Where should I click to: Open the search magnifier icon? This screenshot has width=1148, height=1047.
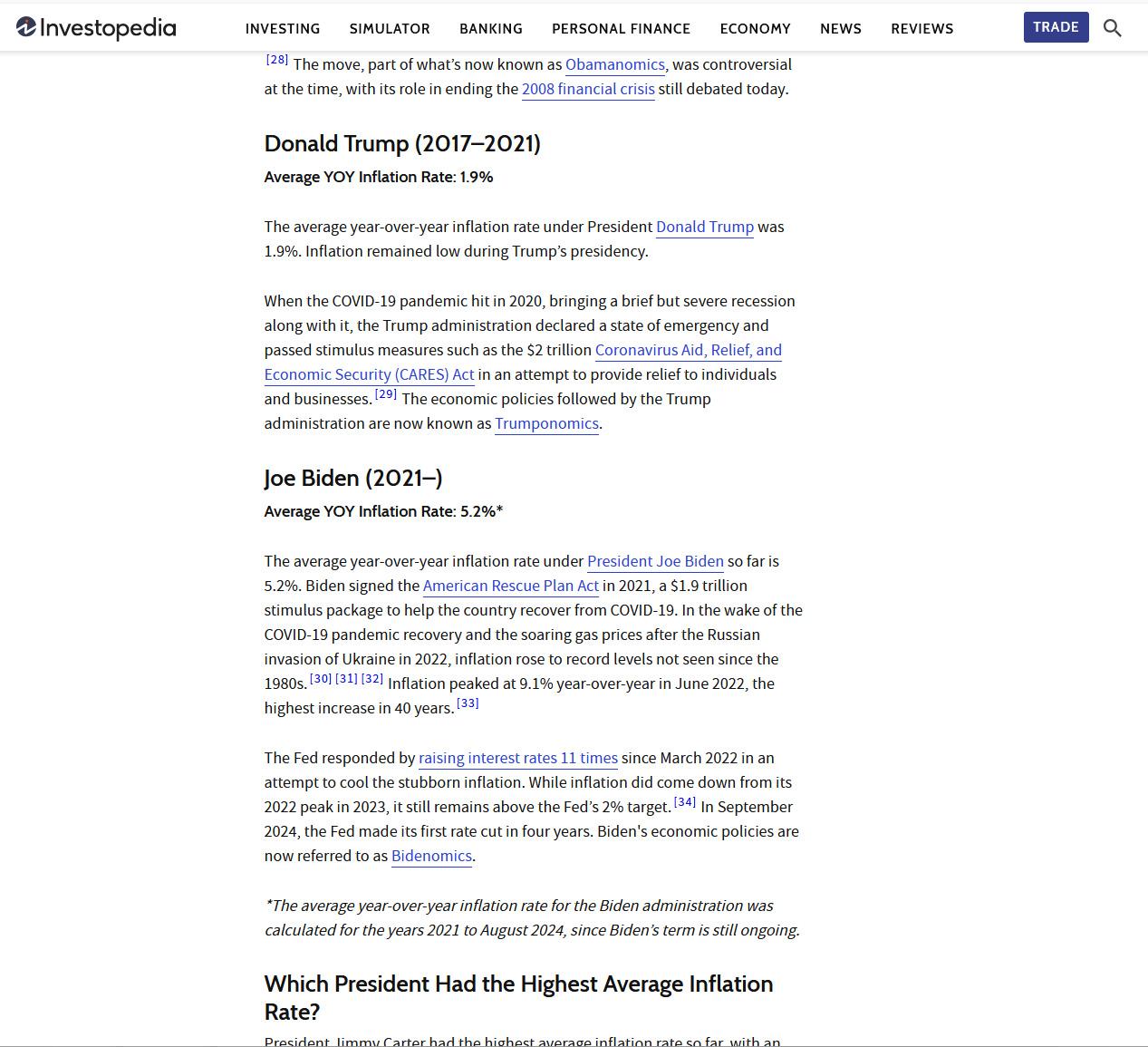pos(1113,28)
